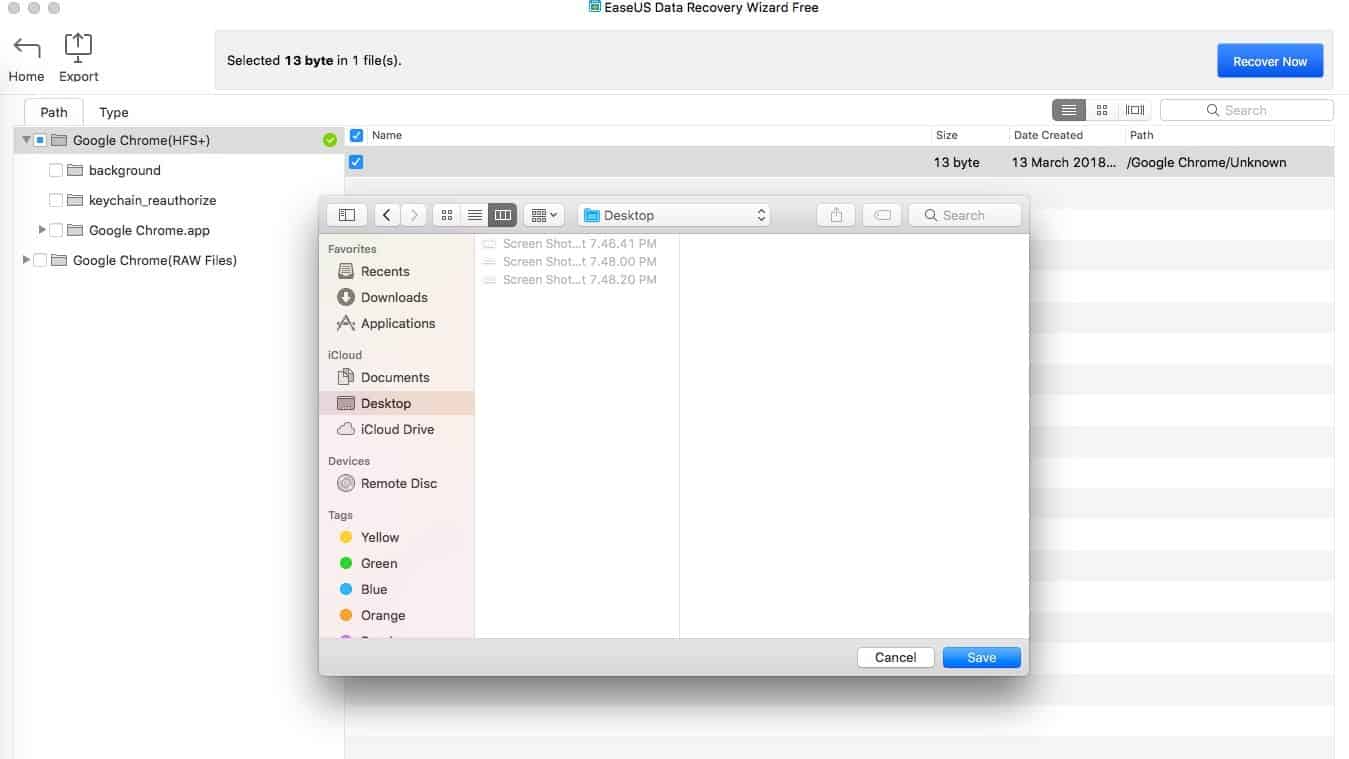Screen dimensions: 1349x759
Task: Sort by the Path column header
Action: pyautogui.click(x=1141, y=135)
